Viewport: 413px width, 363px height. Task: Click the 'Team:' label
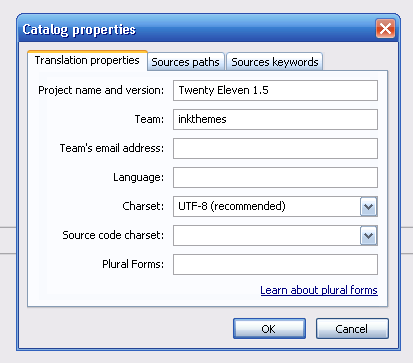point(149,119)
